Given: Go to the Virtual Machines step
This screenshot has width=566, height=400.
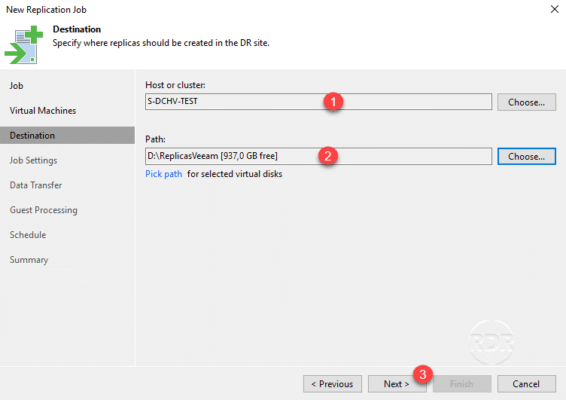Looking at the screenshot, I should (x=43, y=110).
